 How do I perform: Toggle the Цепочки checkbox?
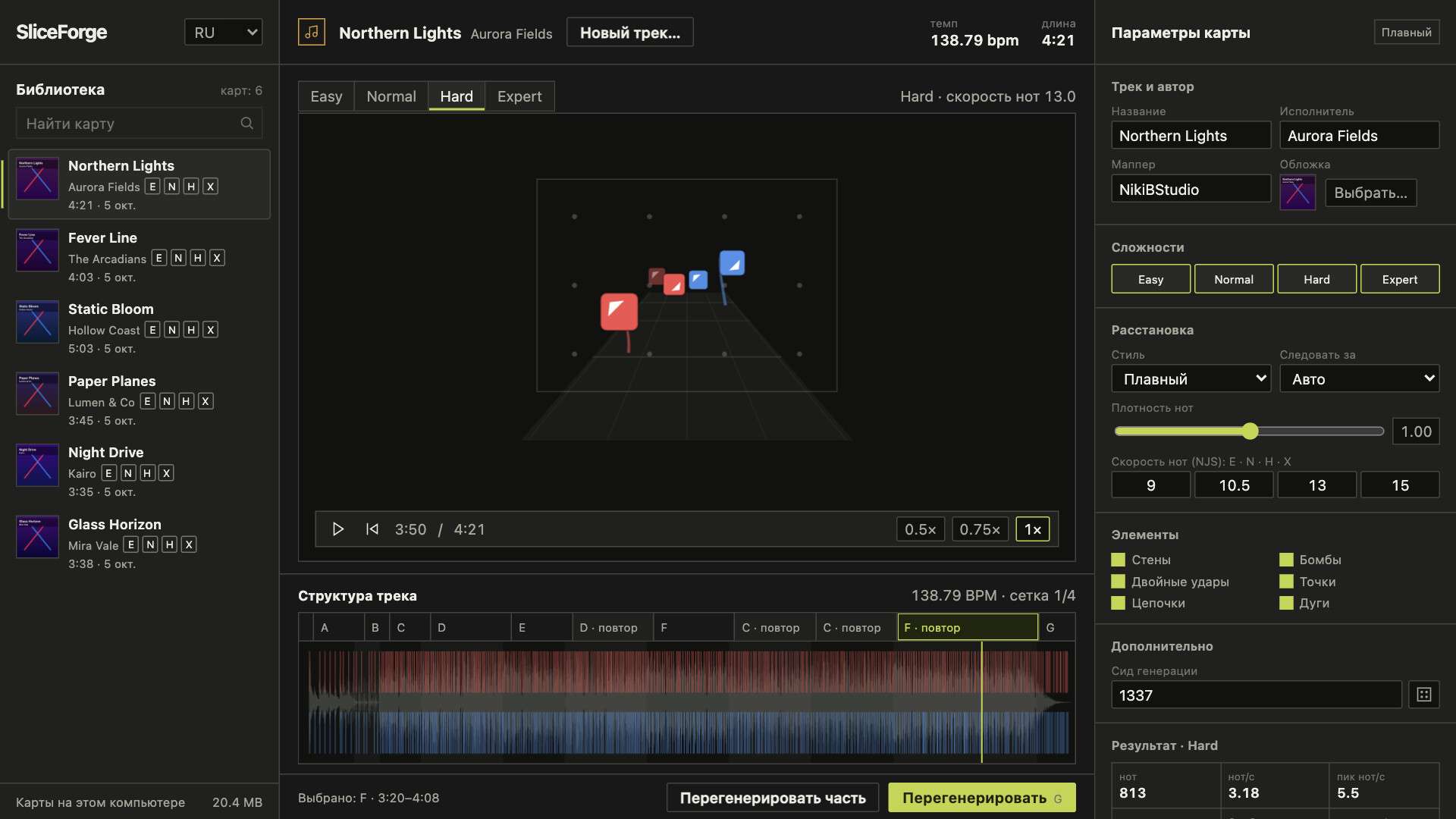pyautogui.click(x=1118, y=603)
